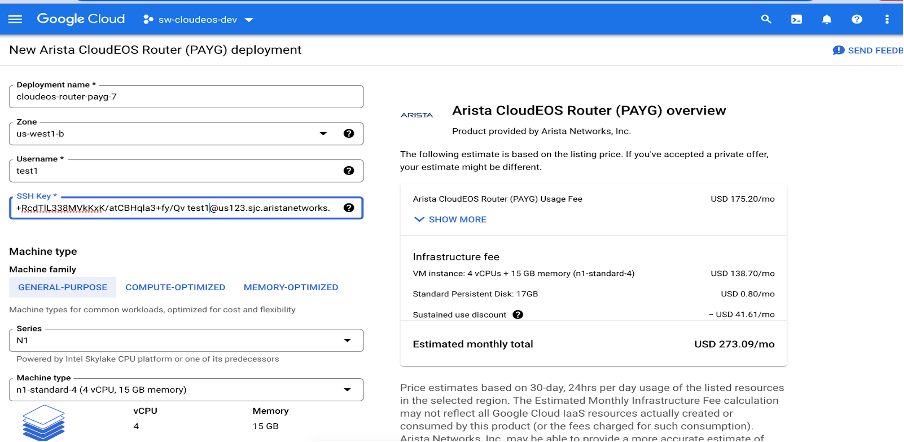Click the Standard Persistent Disk: 17GB line
Viewport: 904px width, 442px height.
point(475,294)
